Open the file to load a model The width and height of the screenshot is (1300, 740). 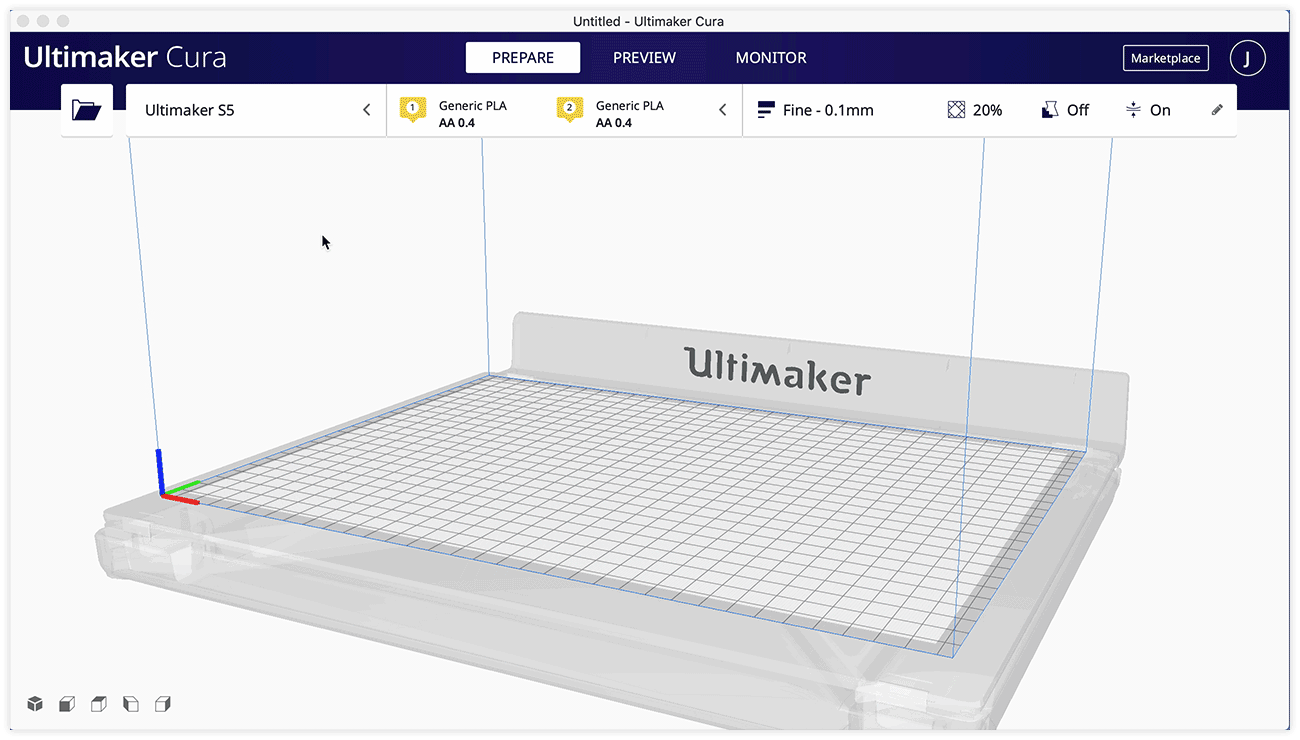[87, 110]
